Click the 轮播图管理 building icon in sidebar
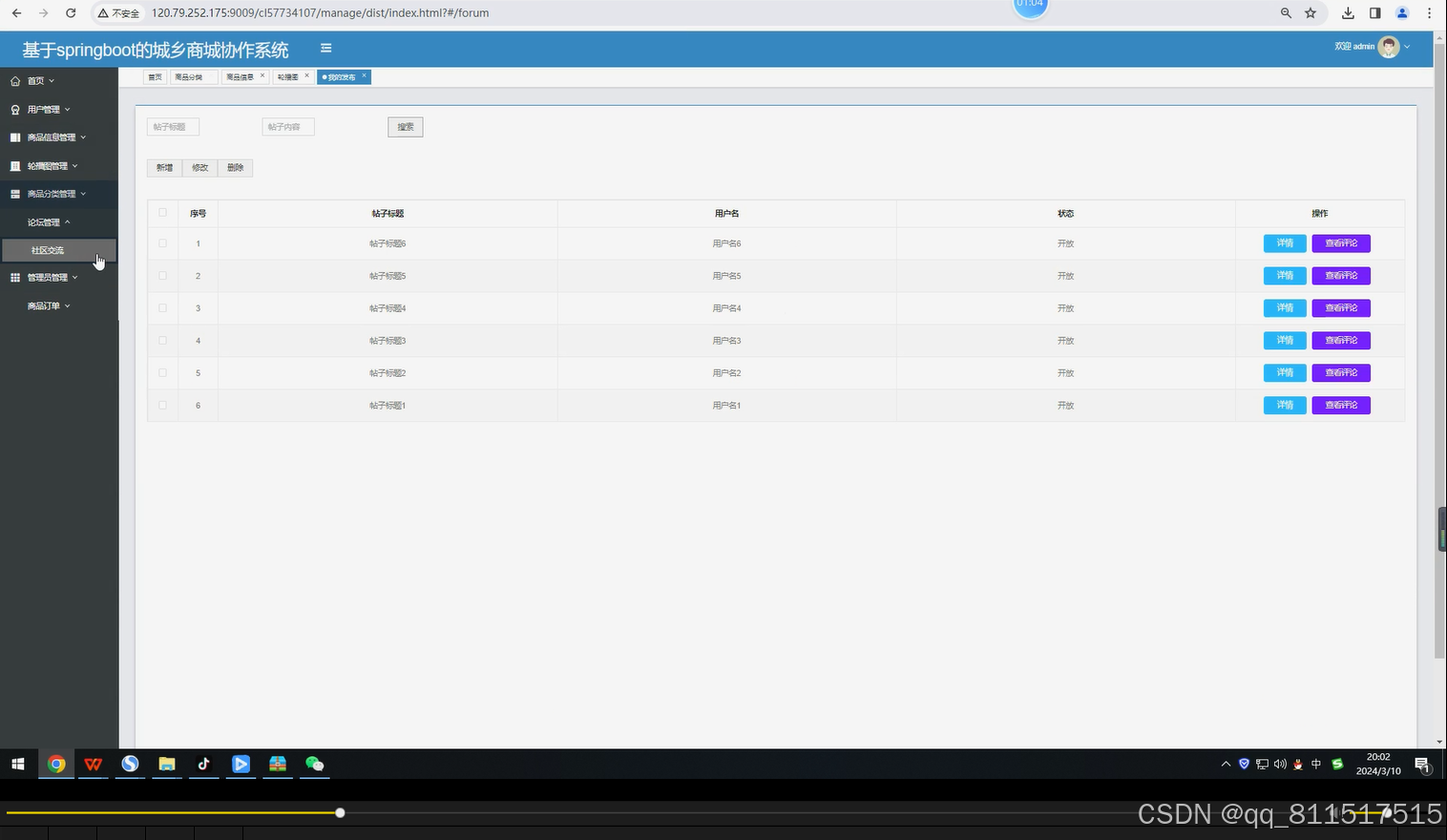 pos(15,166)
